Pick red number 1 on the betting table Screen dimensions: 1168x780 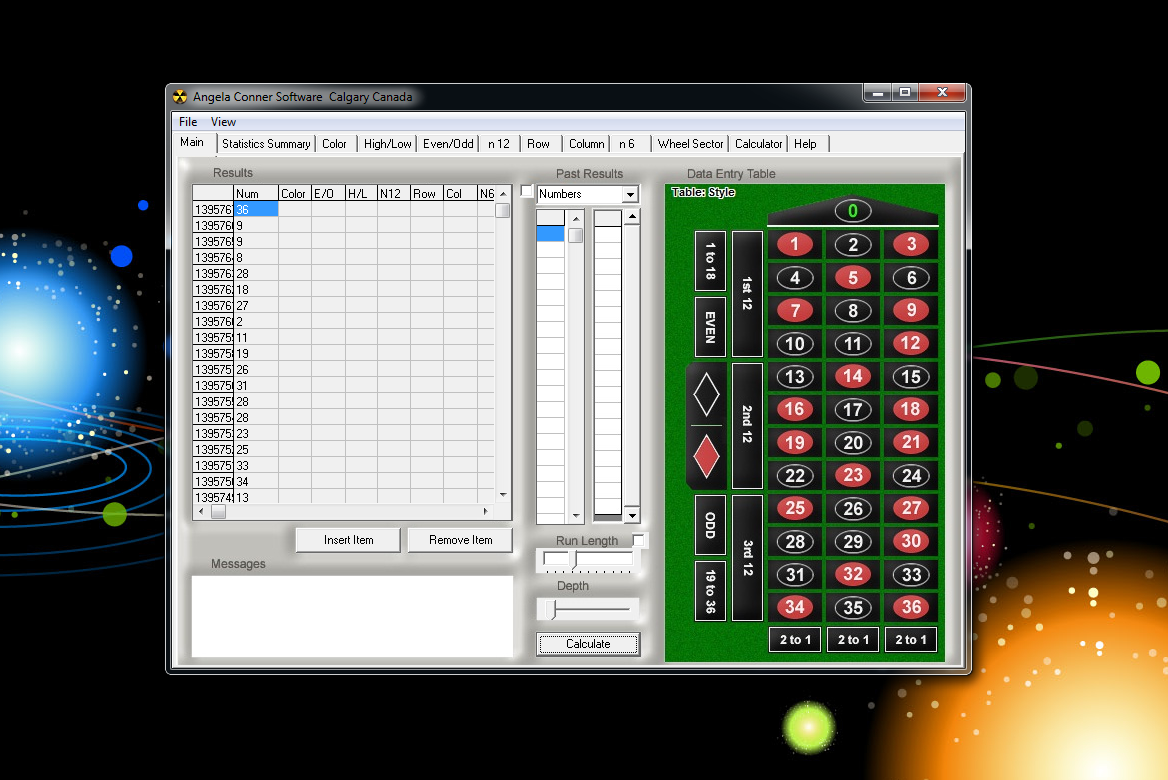pos(794,244)
